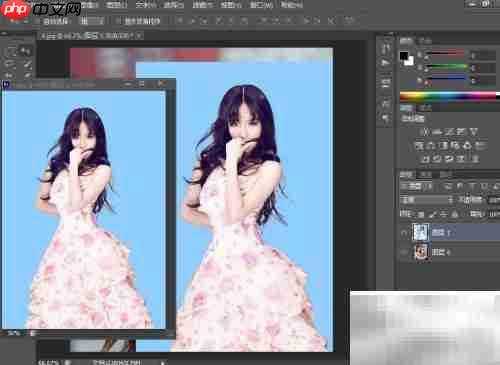This screenshot has height=365, width=500.
Task: Add a Channel Mixer adjustment layer
Action: click(x=467, y=145)
